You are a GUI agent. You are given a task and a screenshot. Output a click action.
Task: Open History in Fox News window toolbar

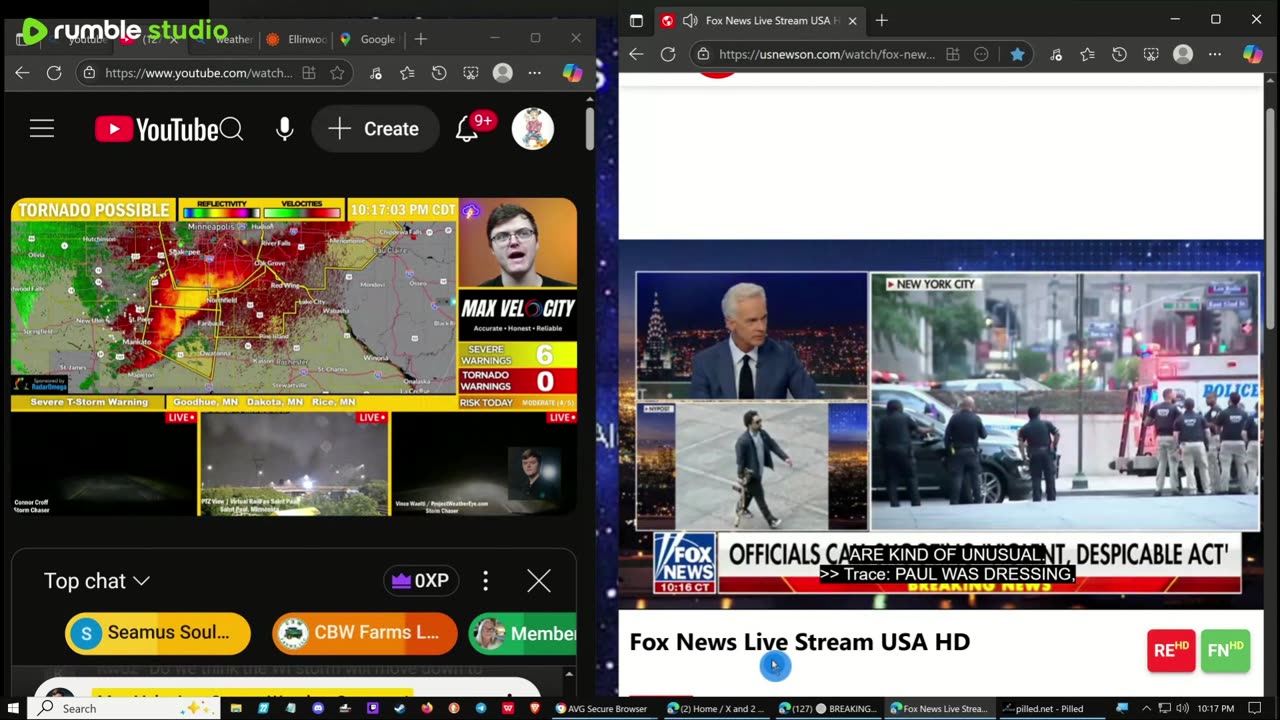[1119, 54]
